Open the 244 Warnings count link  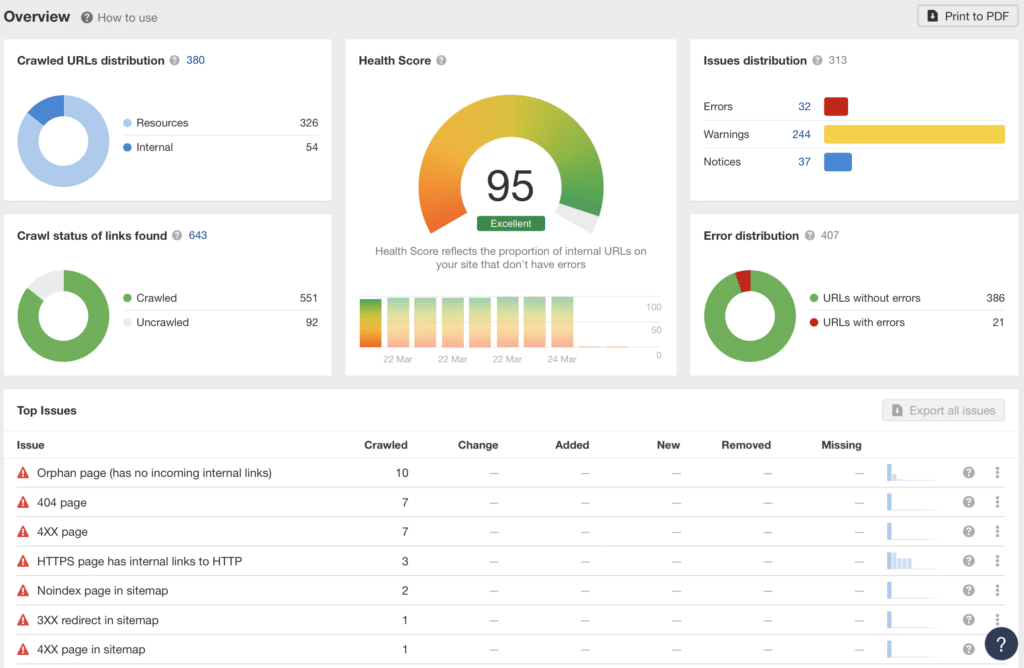click(801, 134)
